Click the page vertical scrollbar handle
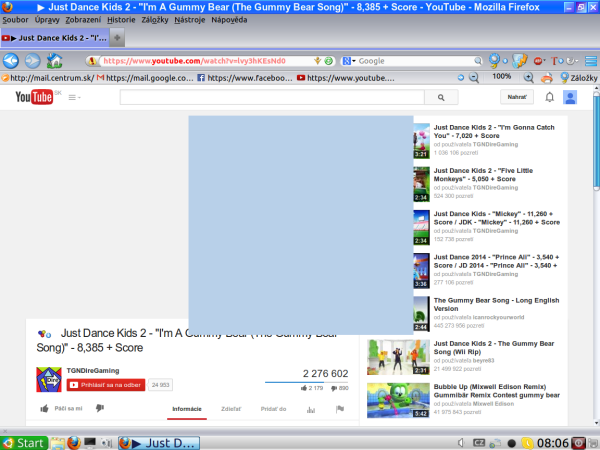 tap(596, 141)
